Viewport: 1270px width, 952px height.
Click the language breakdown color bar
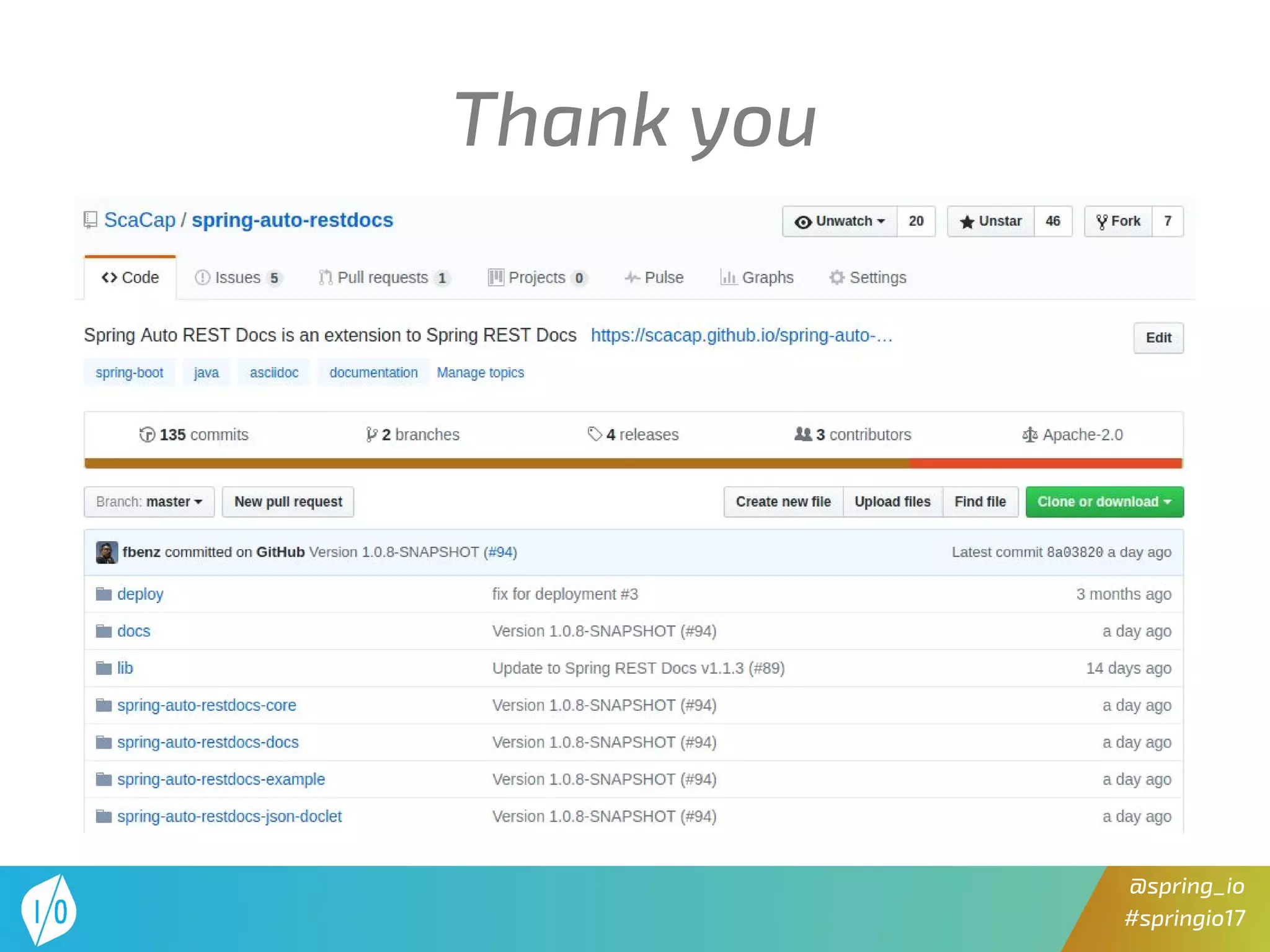coord(633,463)
